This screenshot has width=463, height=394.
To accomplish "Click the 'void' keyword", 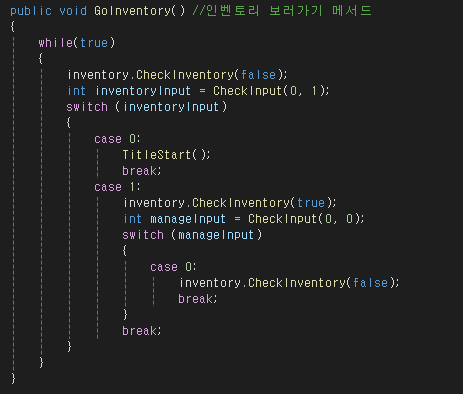I will pyautogui.click(x=73, y=11).
